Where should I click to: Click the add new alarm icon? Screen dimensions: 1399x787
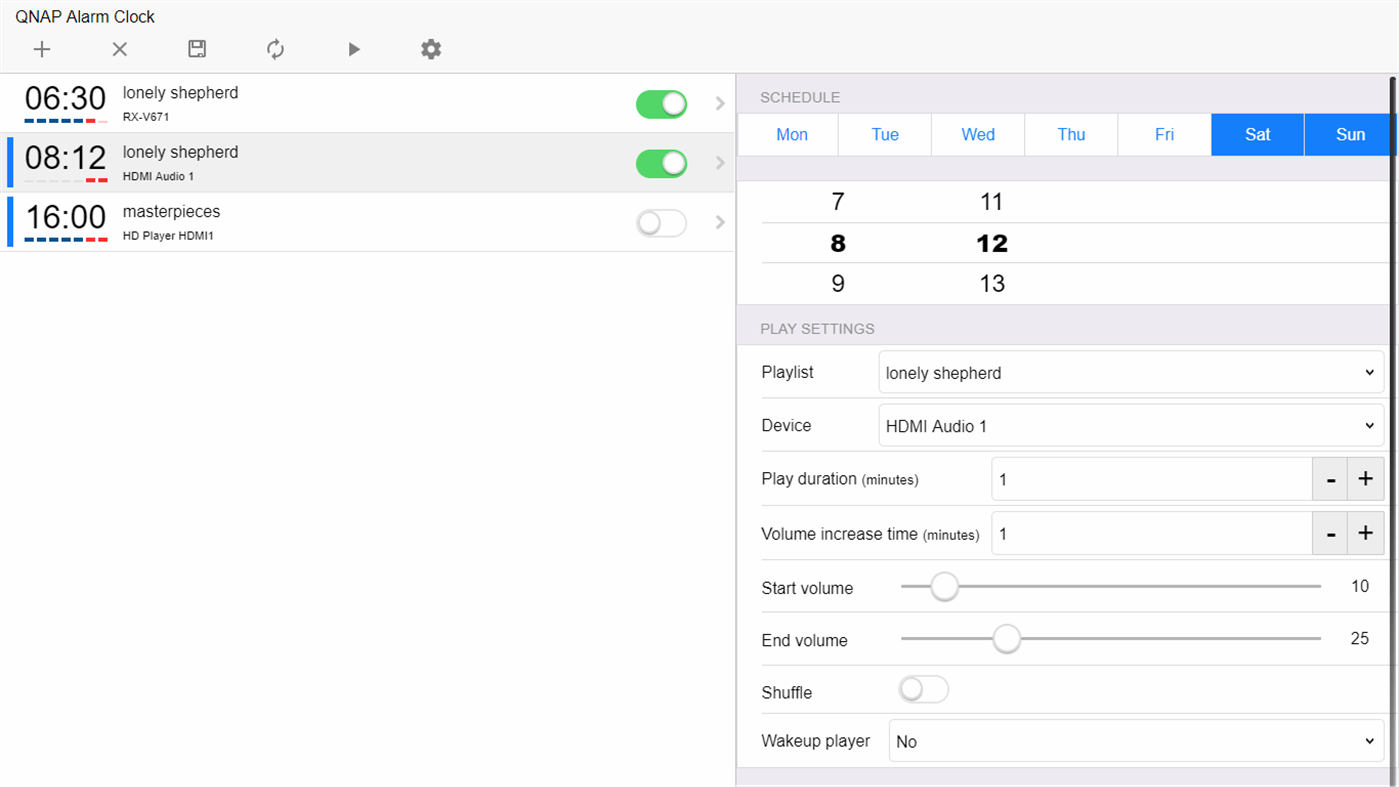(41, 49)
